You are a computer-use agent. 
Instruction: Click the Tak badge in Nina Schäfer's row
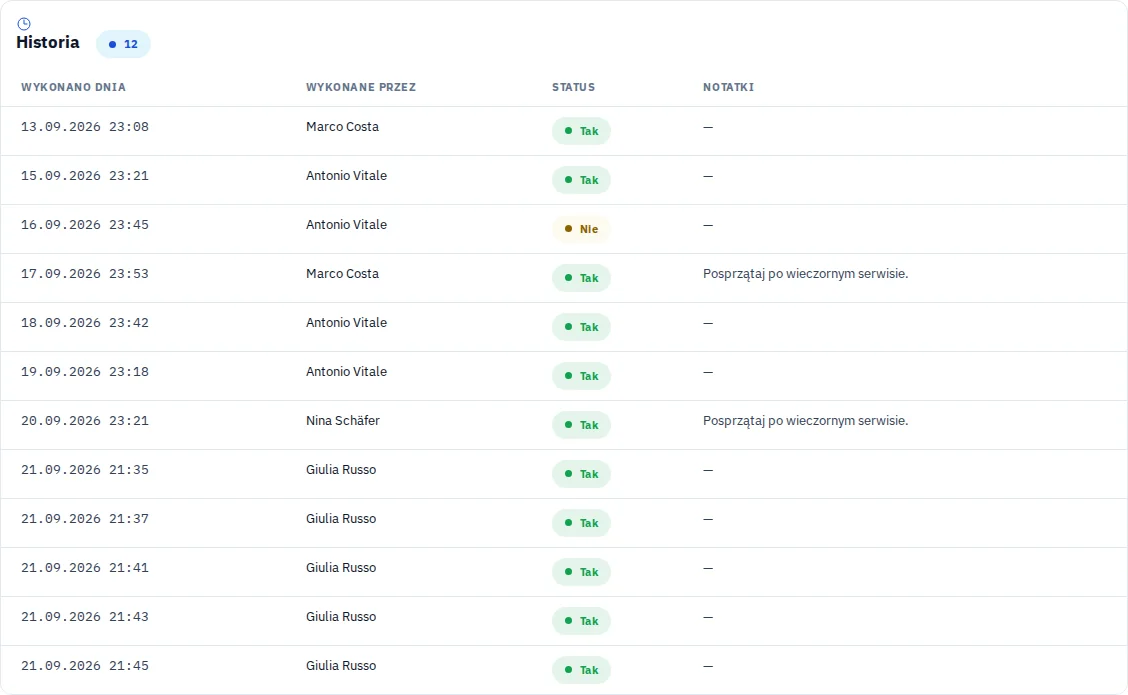click(581, 424)
